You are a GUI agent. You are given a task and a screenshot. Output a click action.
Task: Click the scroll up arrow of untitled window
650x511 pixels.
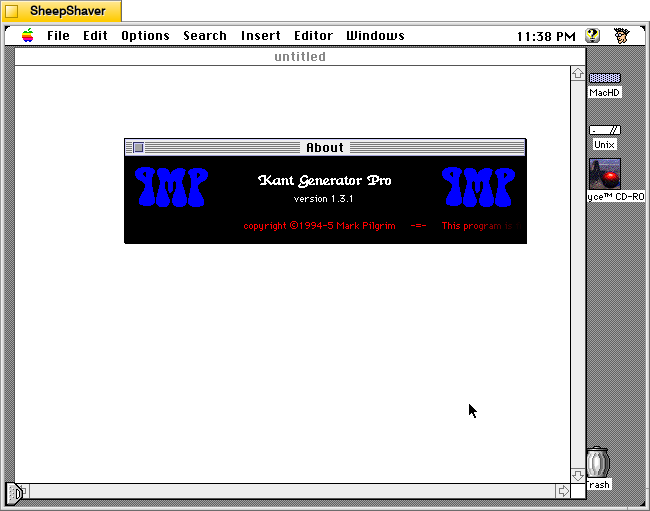click(x=578, y=73)
